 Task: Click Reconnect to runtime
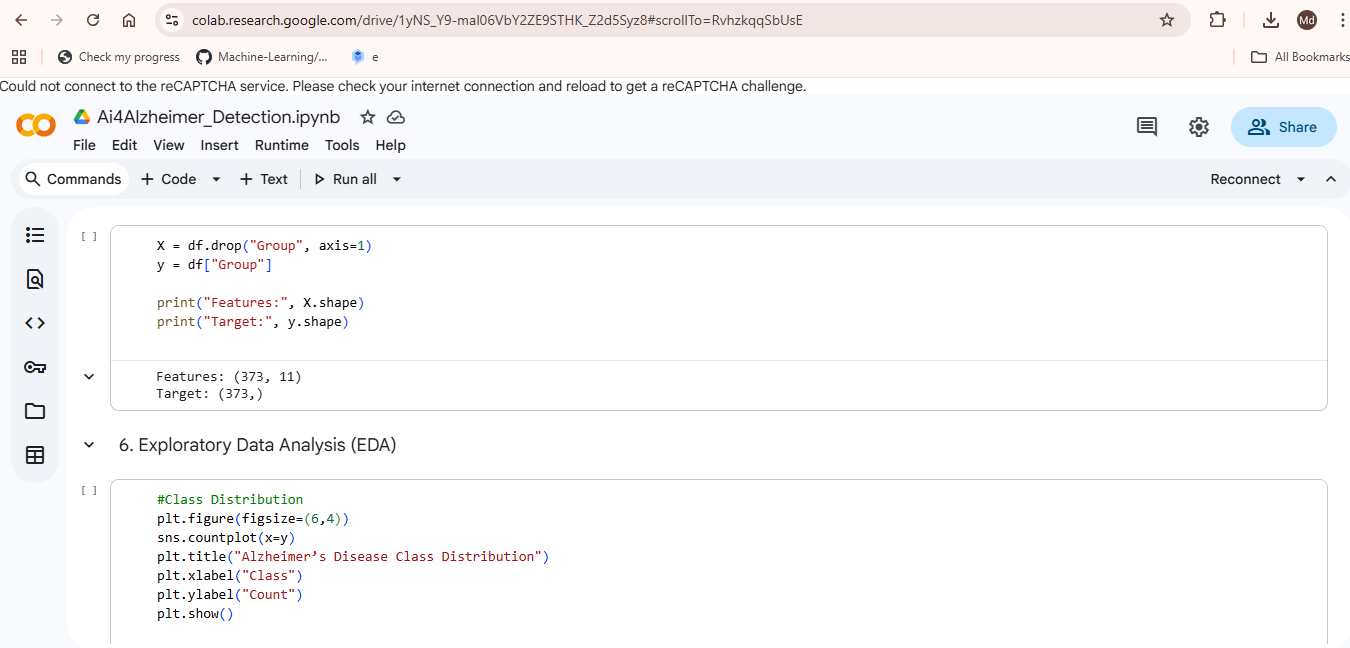pyautogui.click(x=1245, y=179)
